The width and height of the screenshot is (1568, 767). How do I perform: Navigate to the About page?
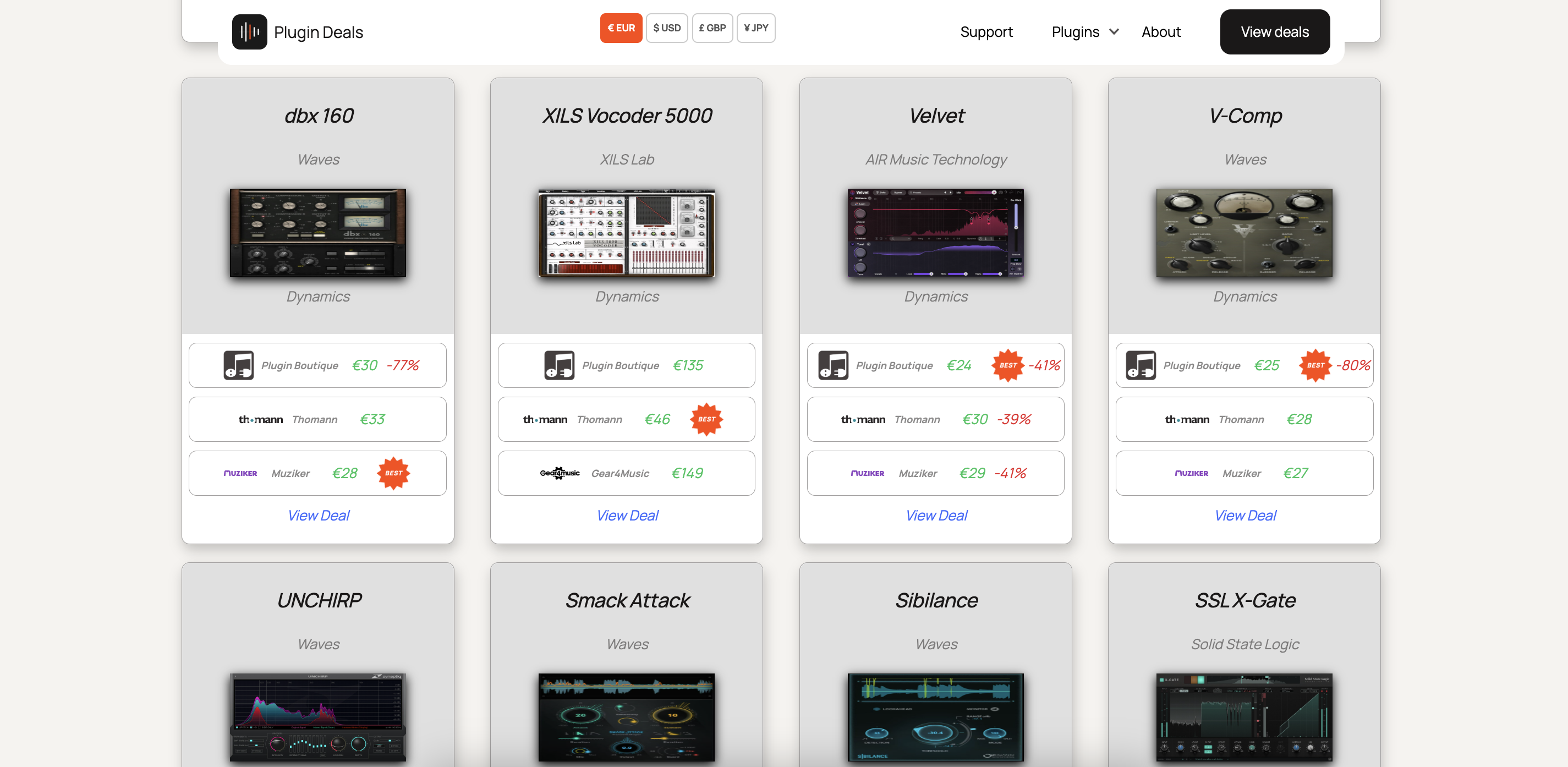pyautogui.click(x=1160, y=32)
